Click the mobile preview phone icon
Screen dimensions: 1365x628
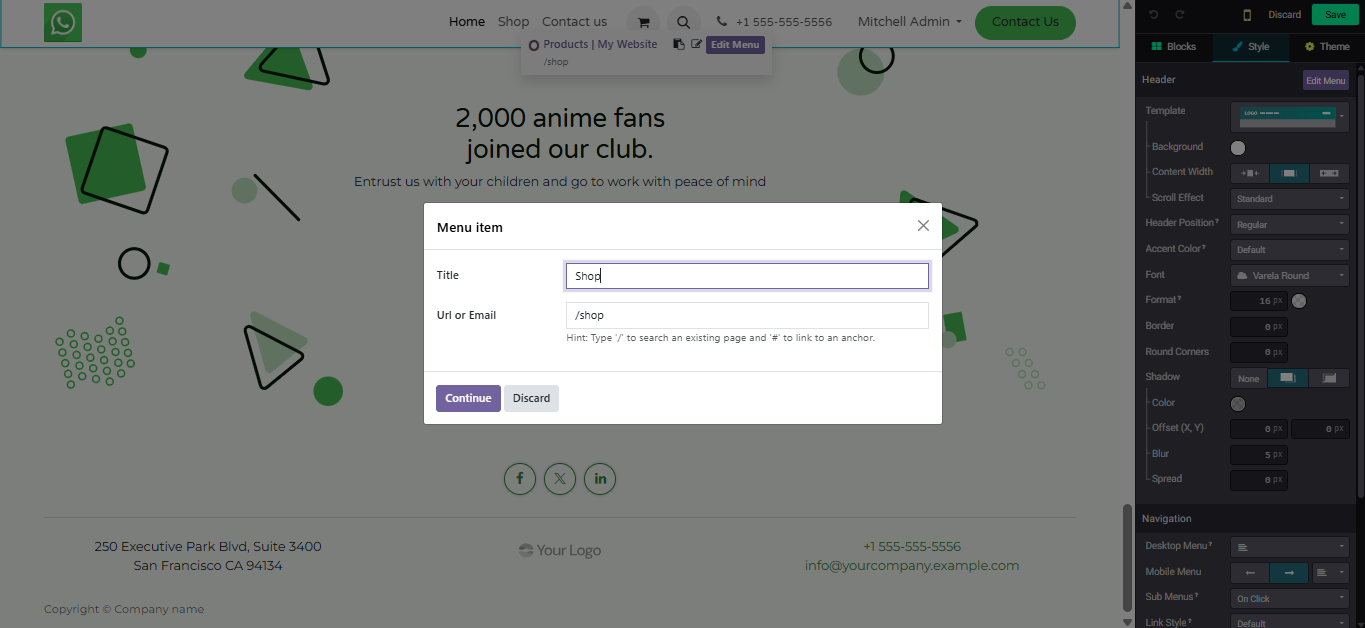1247,15
